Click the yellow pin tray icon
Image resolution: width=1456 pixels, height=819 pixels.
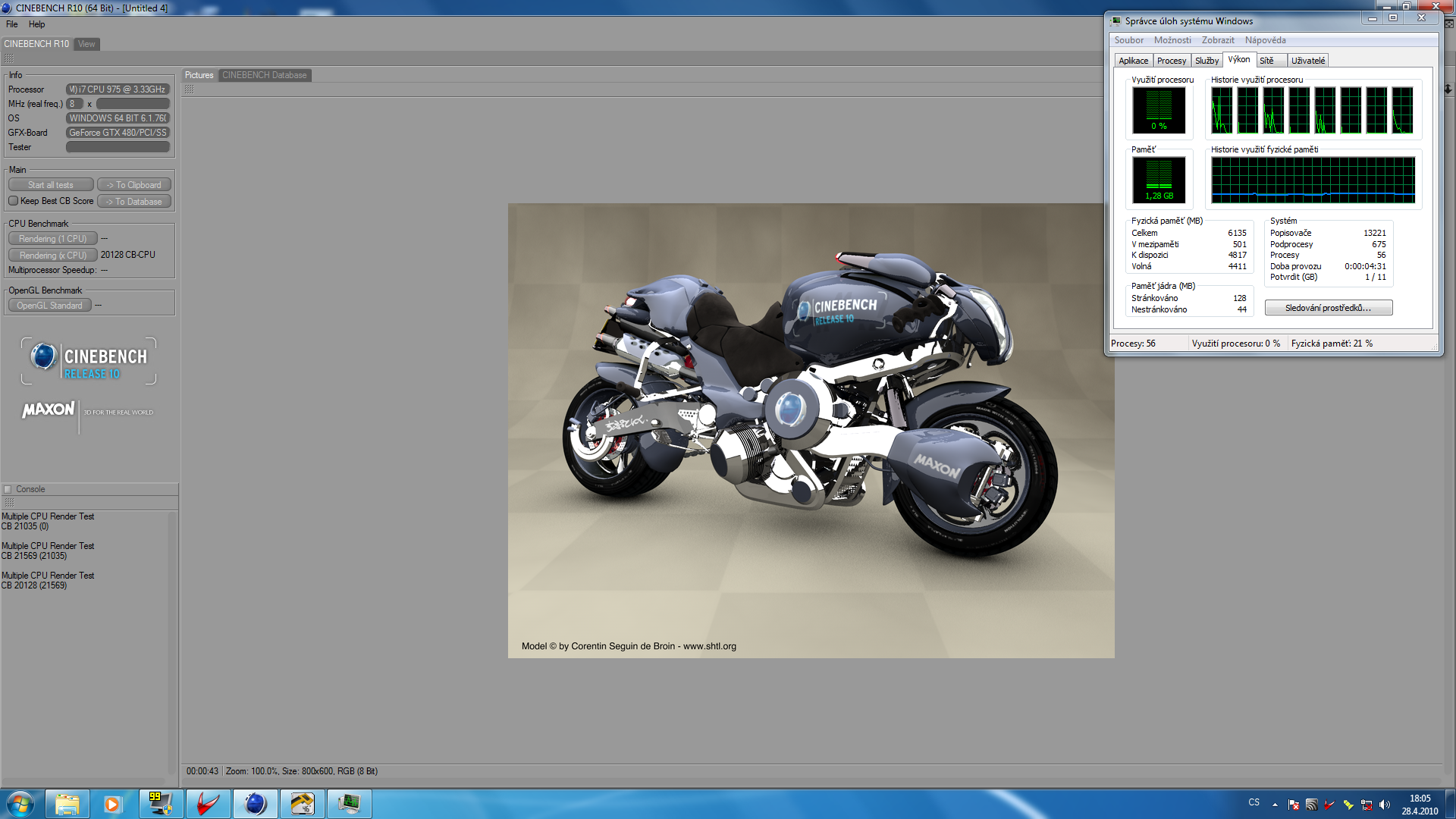pos(1348,805)
